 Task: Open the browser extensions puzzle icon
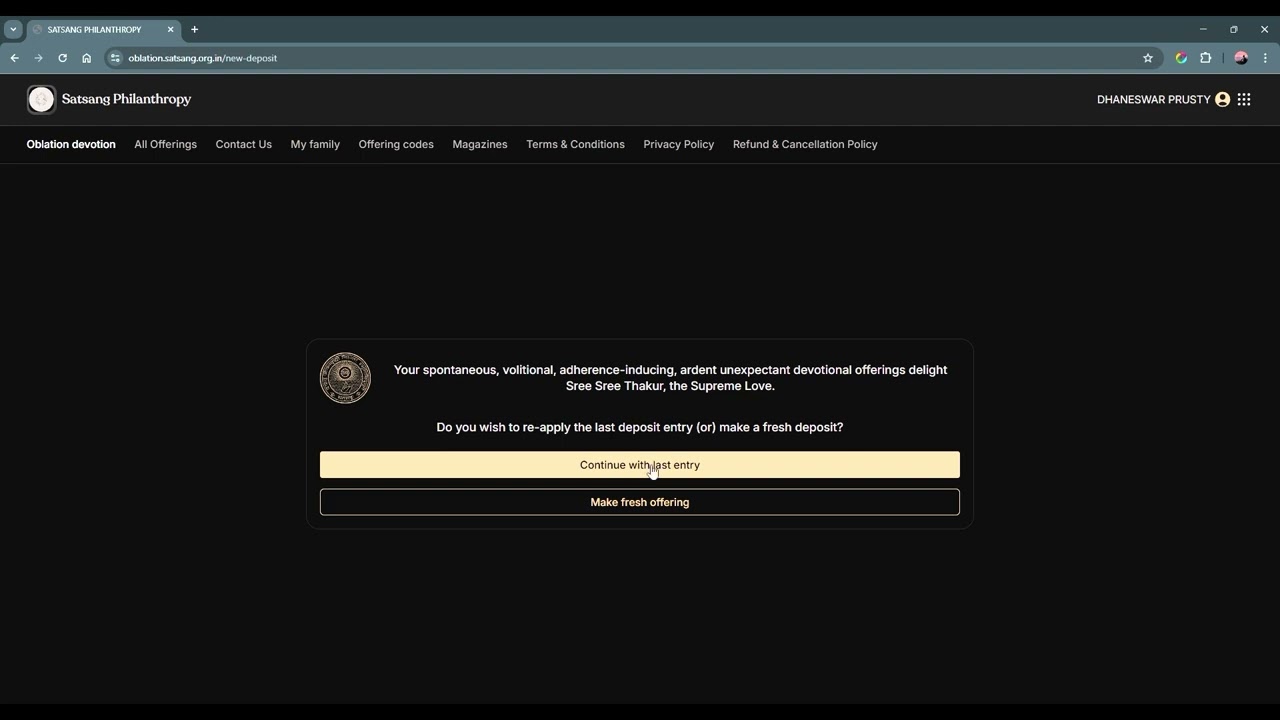point(1206,58)
